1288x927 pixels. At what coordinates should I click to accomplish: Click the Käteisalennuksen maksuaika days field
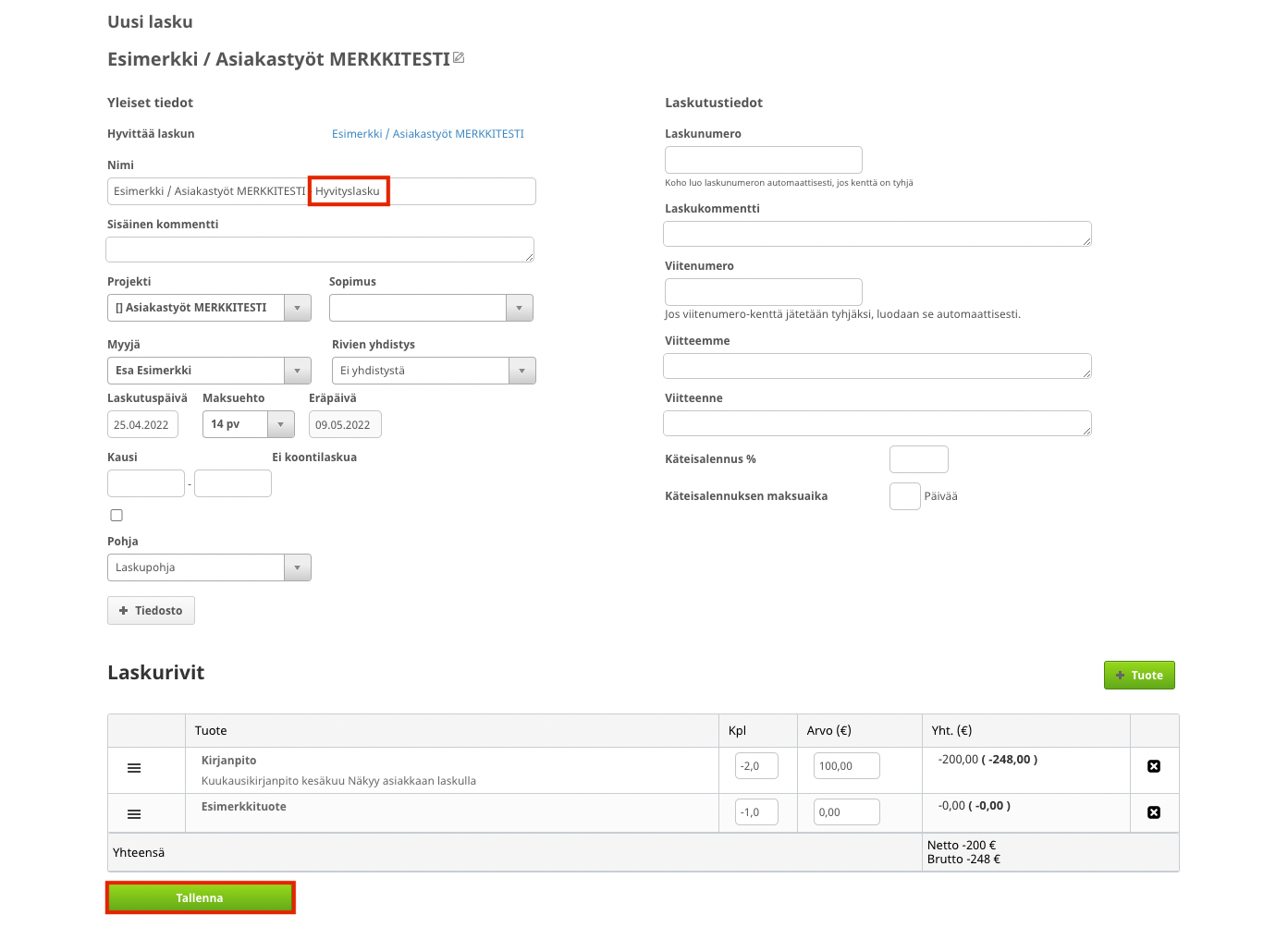[905, 496]
